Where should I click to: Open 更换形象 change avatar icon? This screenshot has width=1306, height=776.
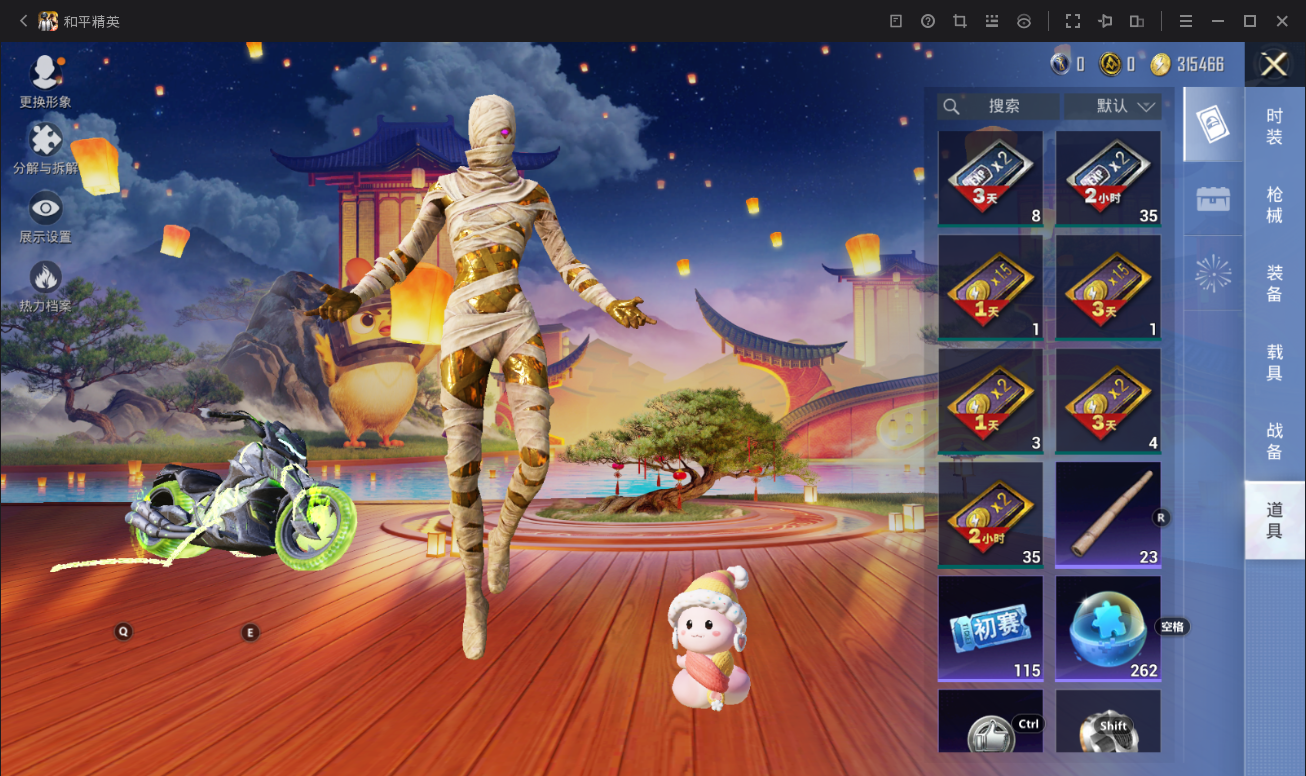[45, 73]
